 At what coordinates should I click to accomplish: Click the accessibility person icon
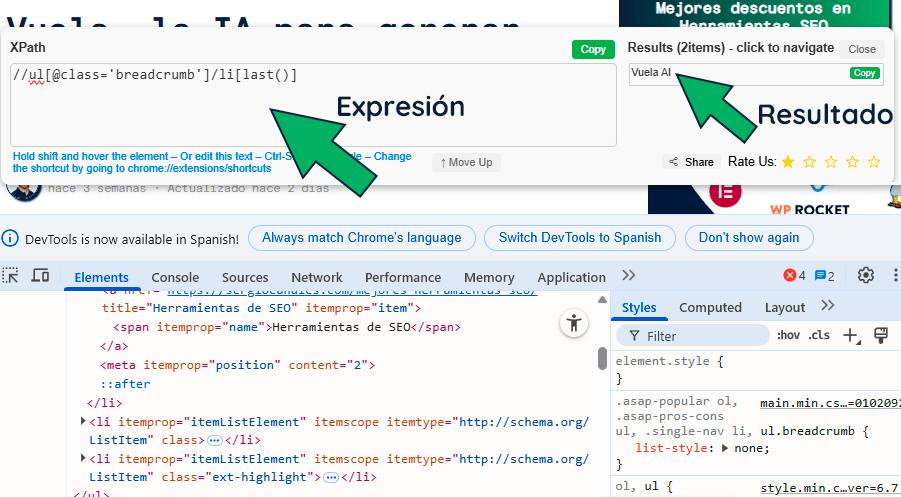[573, 323]
